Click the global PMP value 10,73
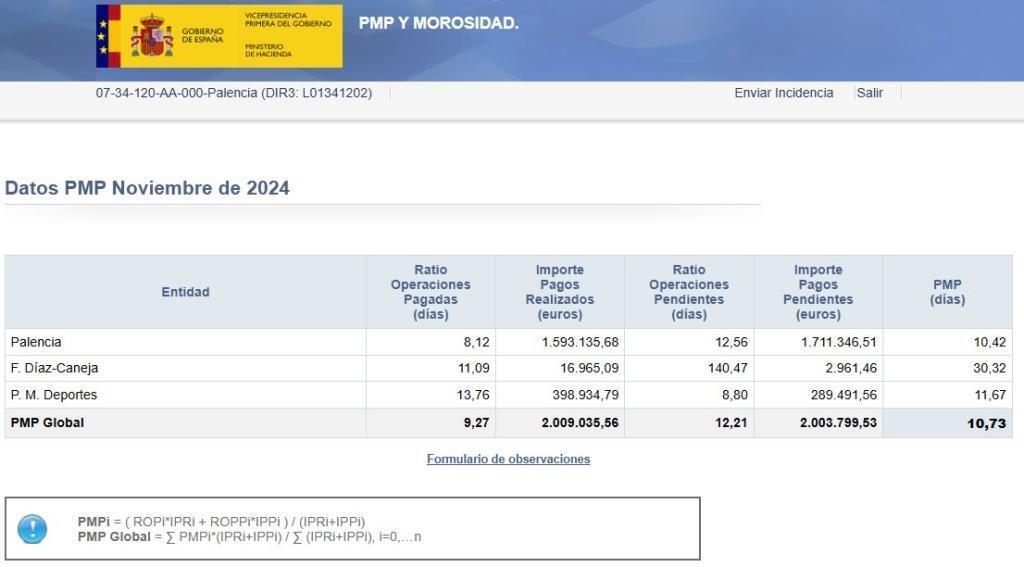Image resolution: width=1024 pixels, height=567 pixels. [986, 424]
